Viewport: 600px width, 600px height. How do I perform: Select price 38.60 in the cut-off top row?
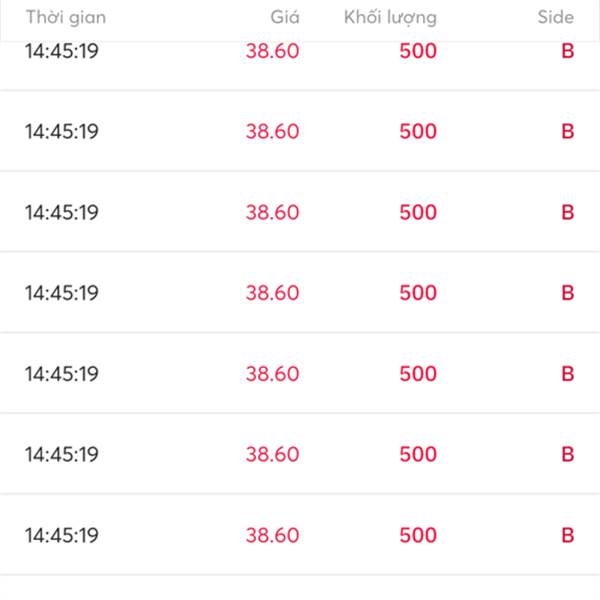click(x=272, y=51)
